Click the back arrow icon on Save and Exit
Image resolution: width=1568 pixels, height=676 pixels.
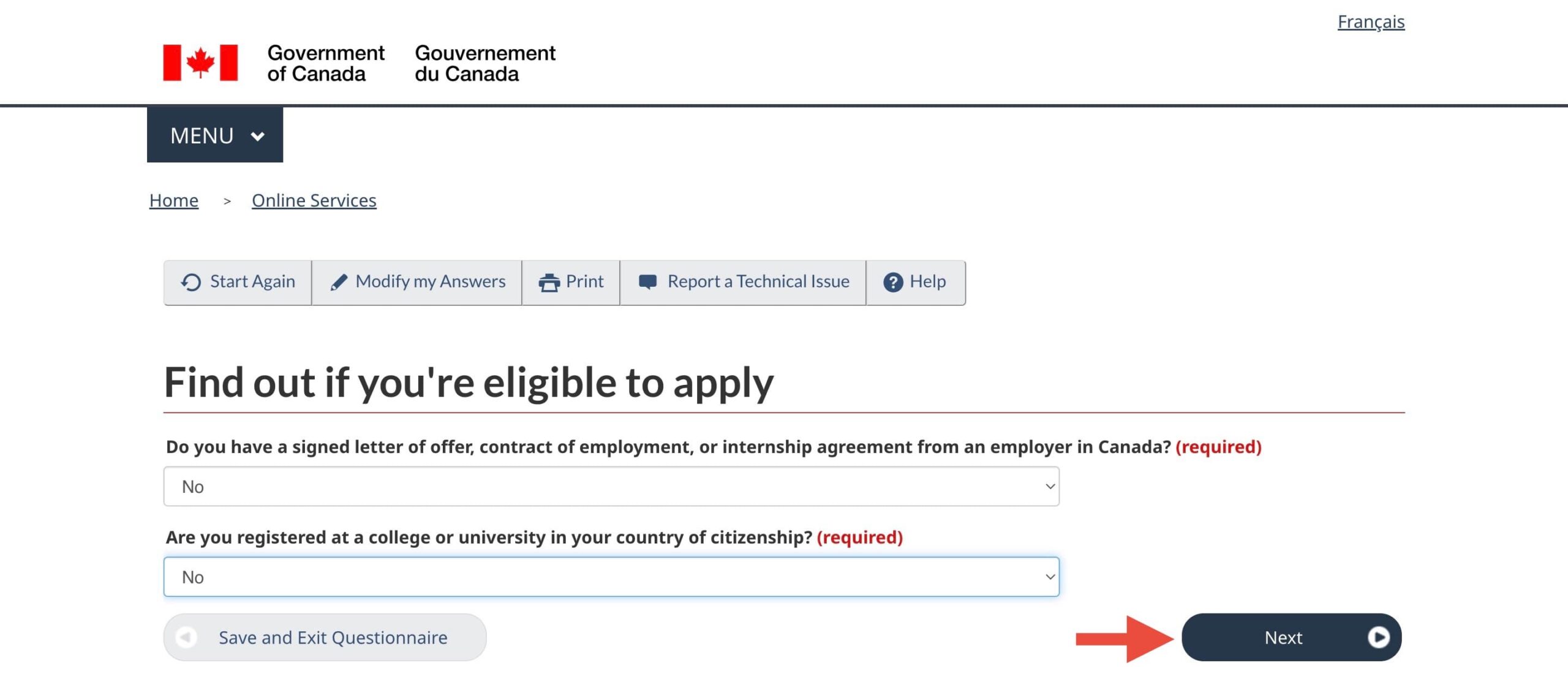coord(186,637)
